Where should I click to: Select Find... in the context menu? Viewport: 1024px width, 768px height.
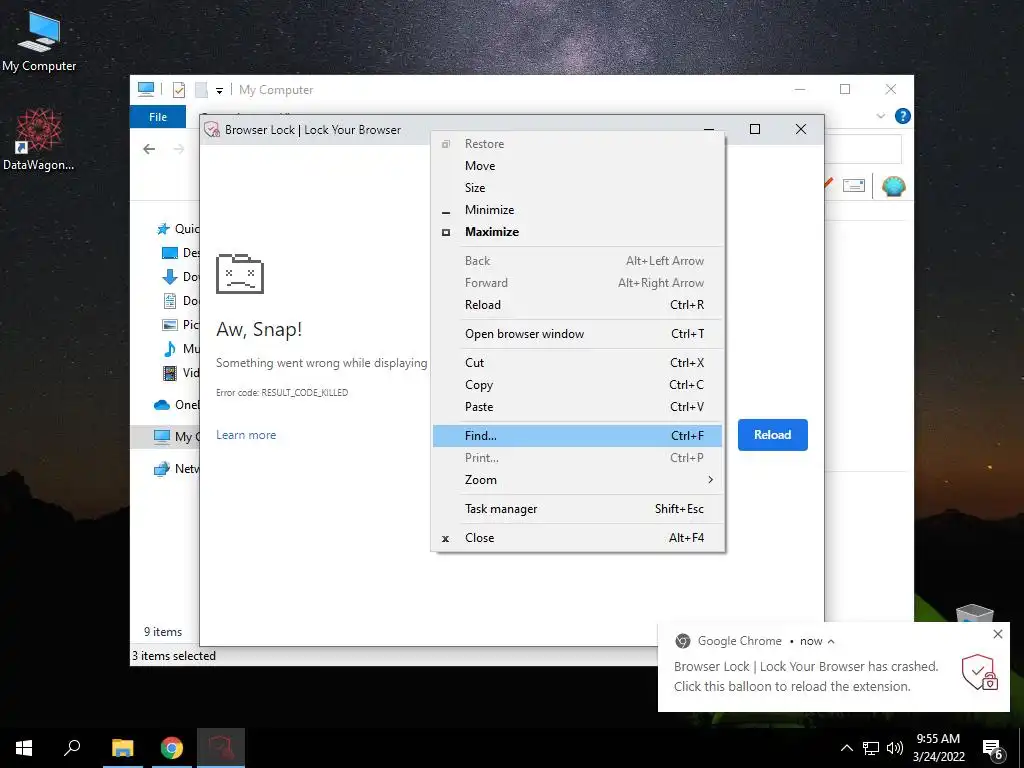[x=577, y=436]
